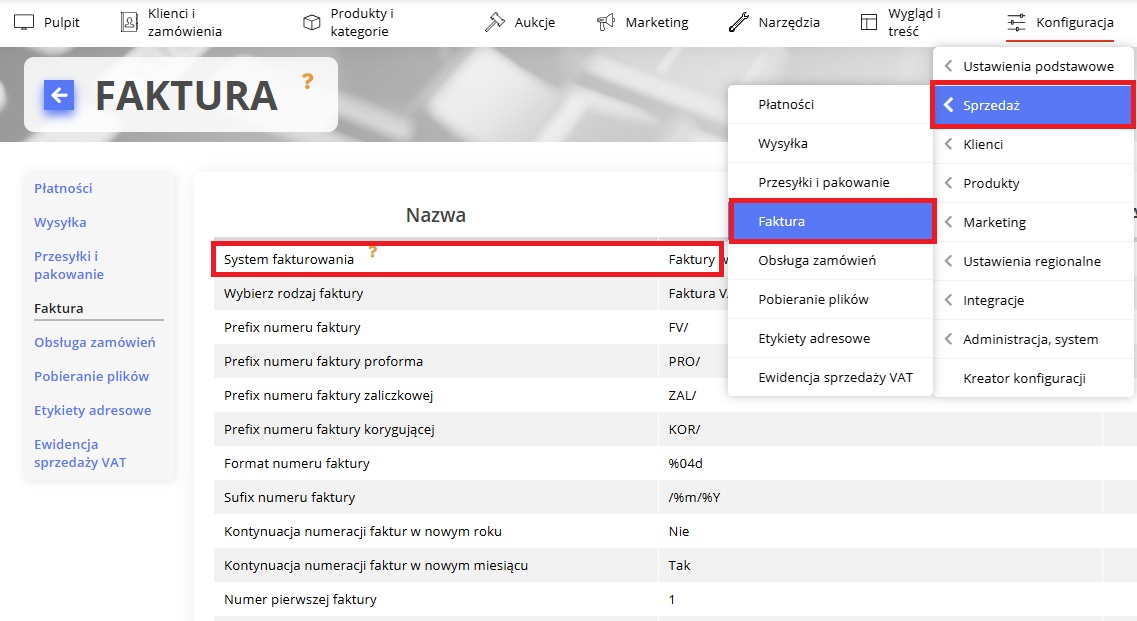Open Faktura item in left sidebar
The height and width of the screenshot is (621, 1137).
pos(59,308)
